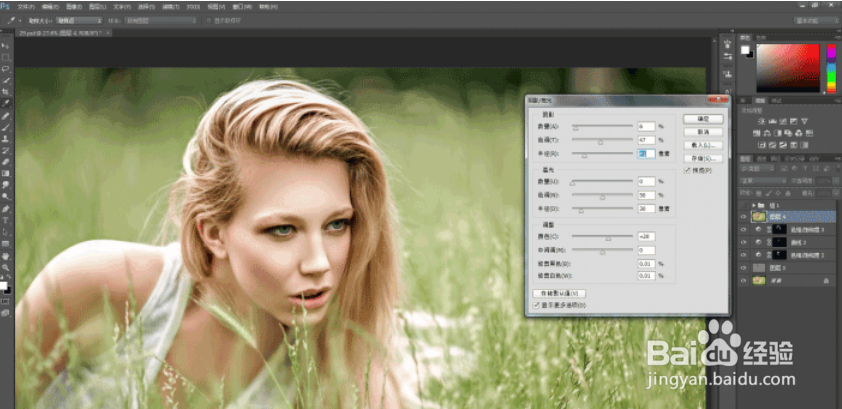Add a Hue/Saturation adjustment layer
The width and height of the screenshot is (842, 409).
(759, 133)
